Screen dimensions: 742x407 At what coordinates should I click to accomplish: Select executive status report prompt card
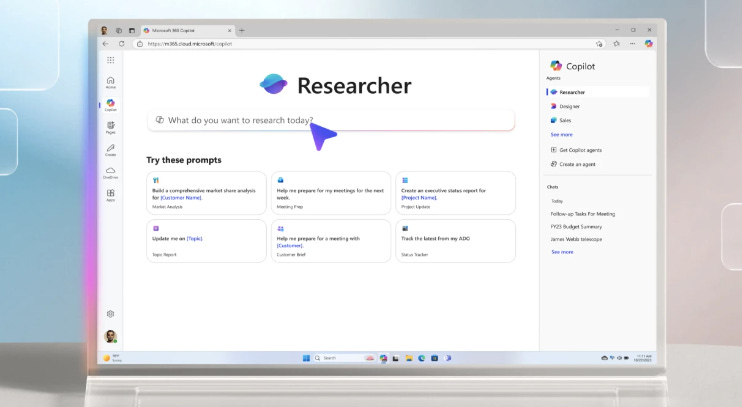pyautogui.click(x=455, y=193)
